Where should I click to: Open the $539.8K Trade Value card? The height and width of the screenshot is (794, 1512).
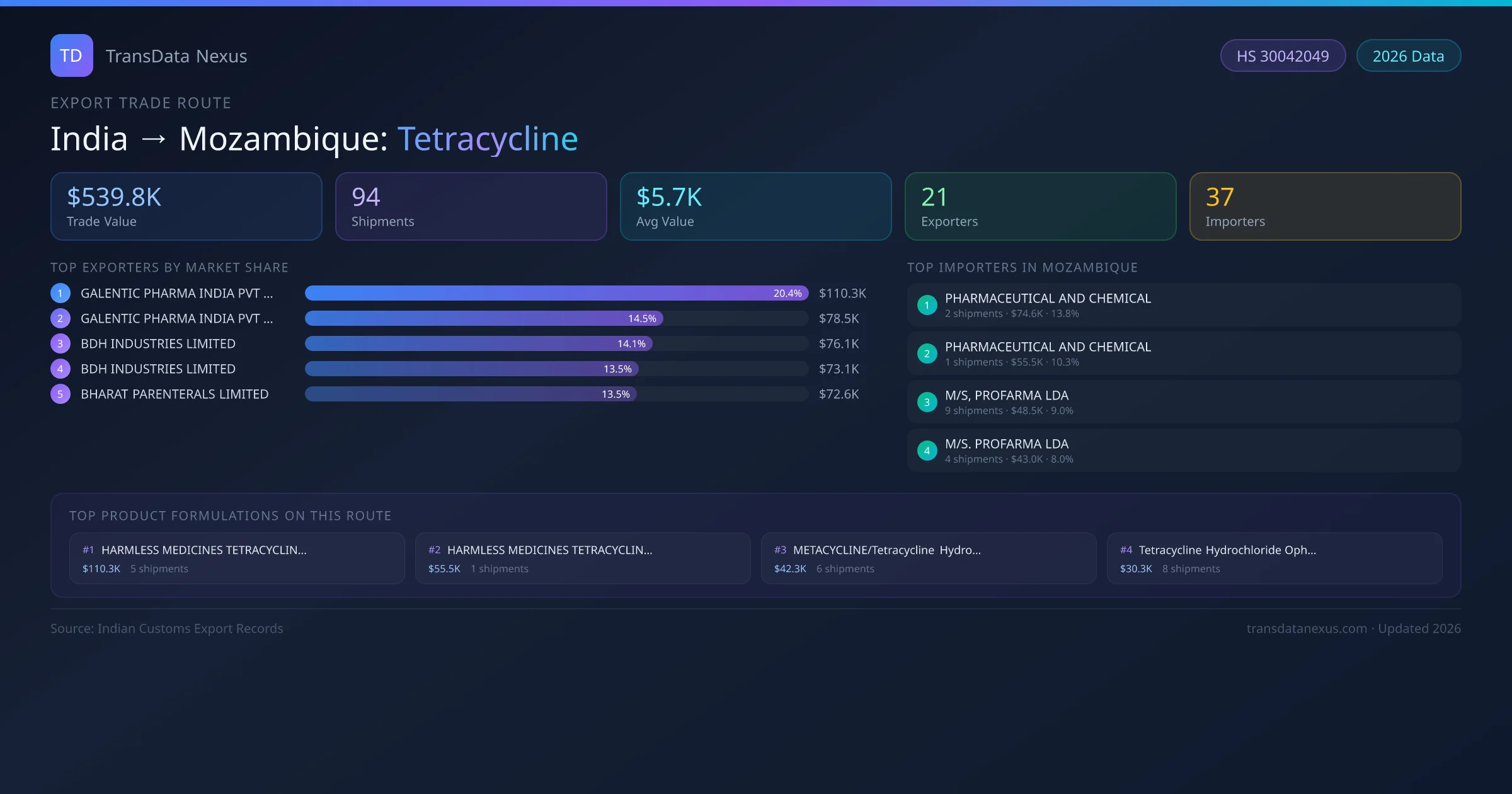[186, 206]
